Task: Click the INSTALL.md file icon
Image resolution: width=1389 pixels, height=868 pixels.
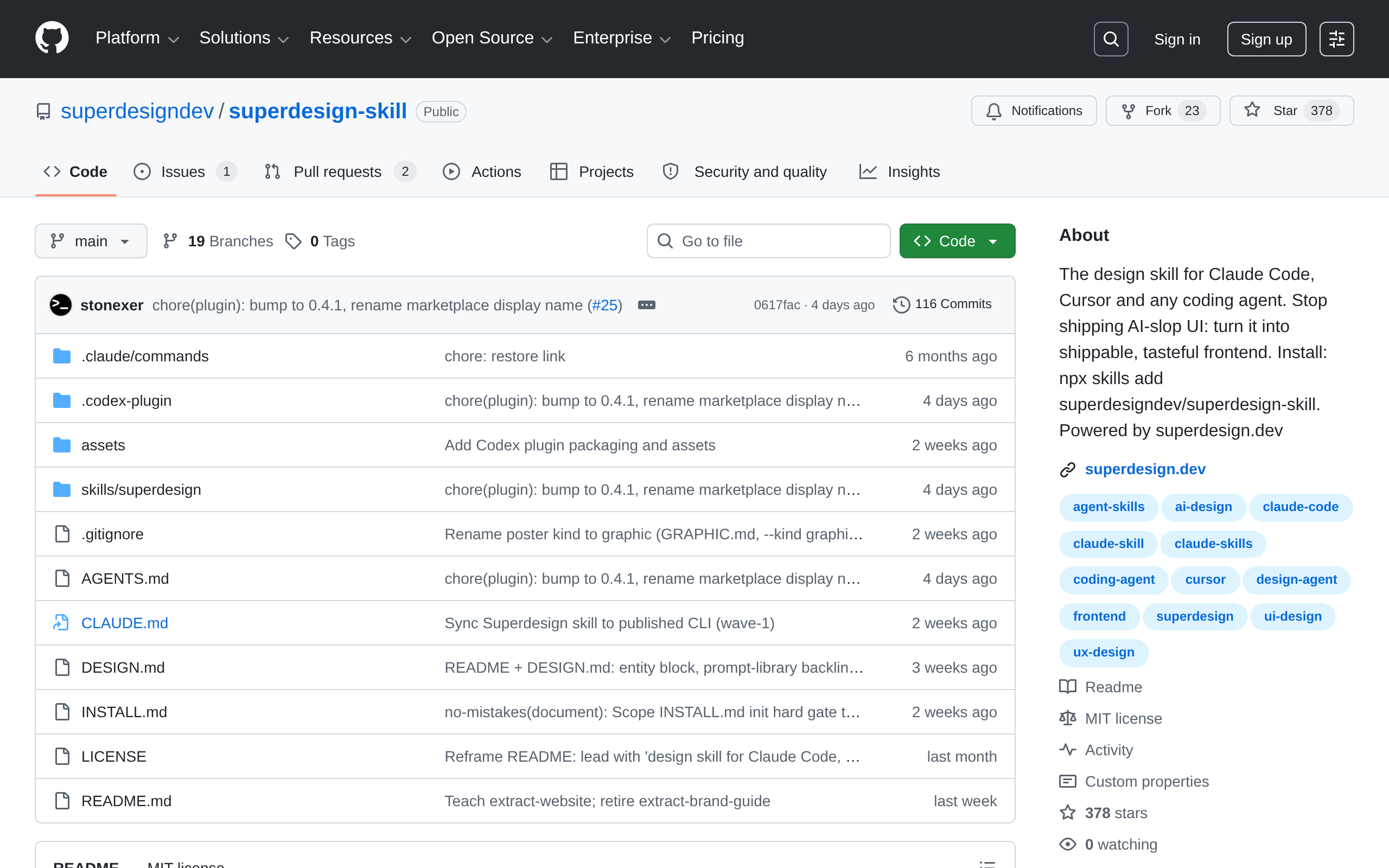Action: click(x=62, y=712)
